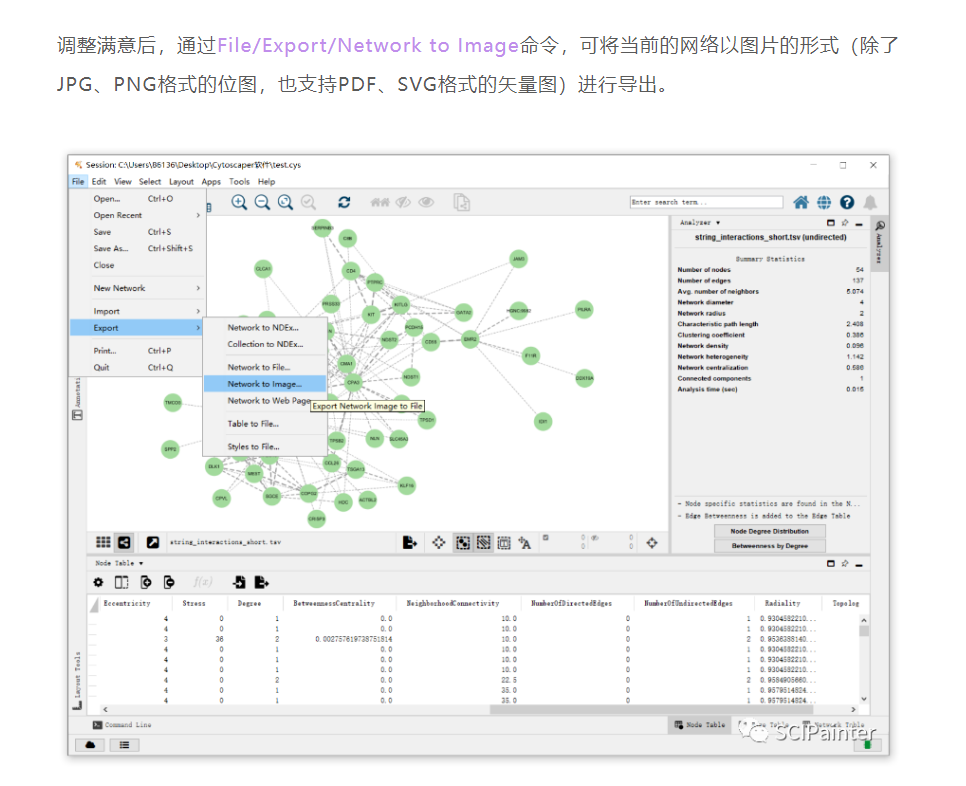
Task: Click the fit content zoom icon
Action: (x=285, y=202)
